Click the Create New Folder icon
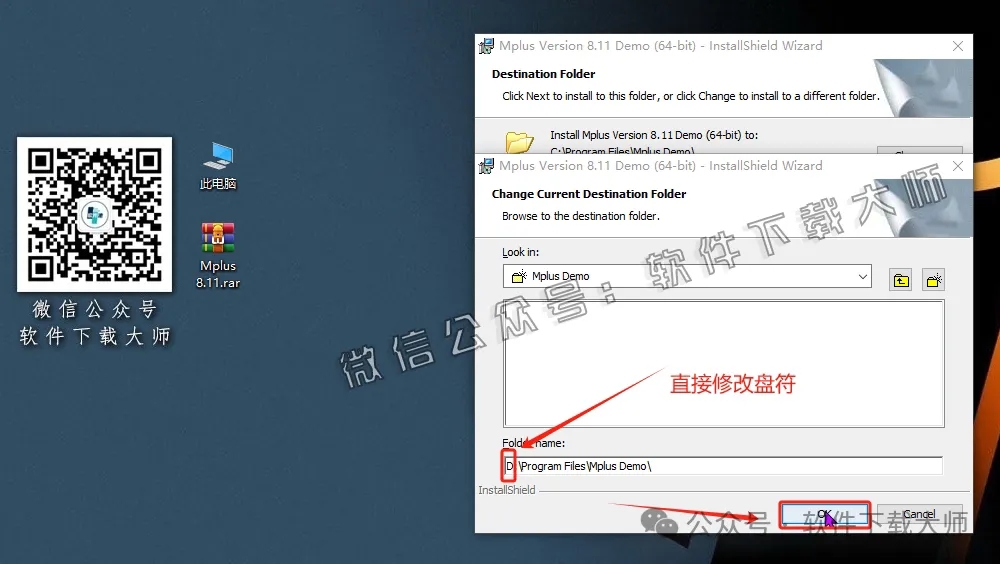1000x564 pixels. pyautogui.click(x=934, y=279)
